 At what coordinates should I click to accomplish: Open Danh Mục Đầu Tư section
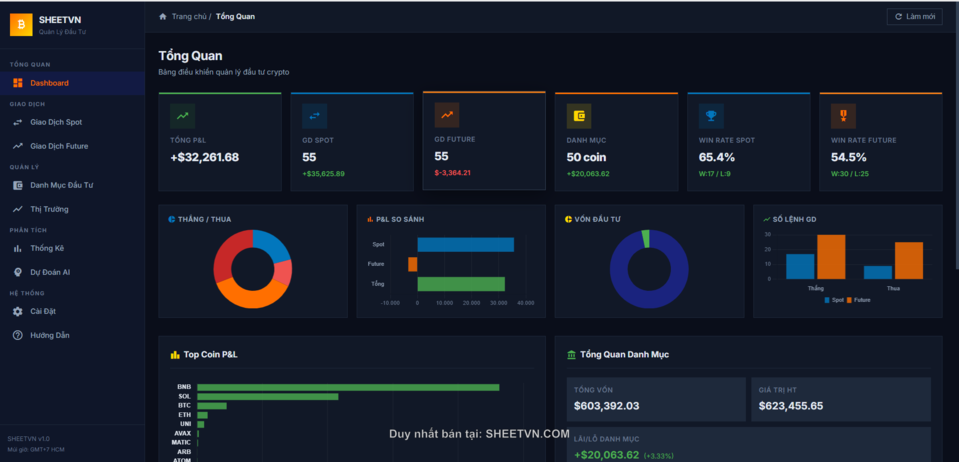[61, 185]
